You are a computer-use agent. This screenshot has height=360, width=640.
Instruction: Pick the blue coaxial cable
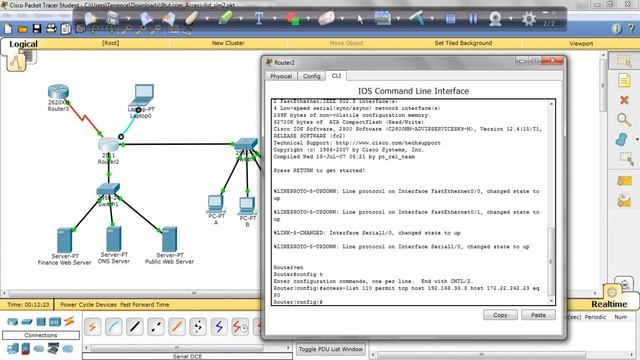pos(219,327)
